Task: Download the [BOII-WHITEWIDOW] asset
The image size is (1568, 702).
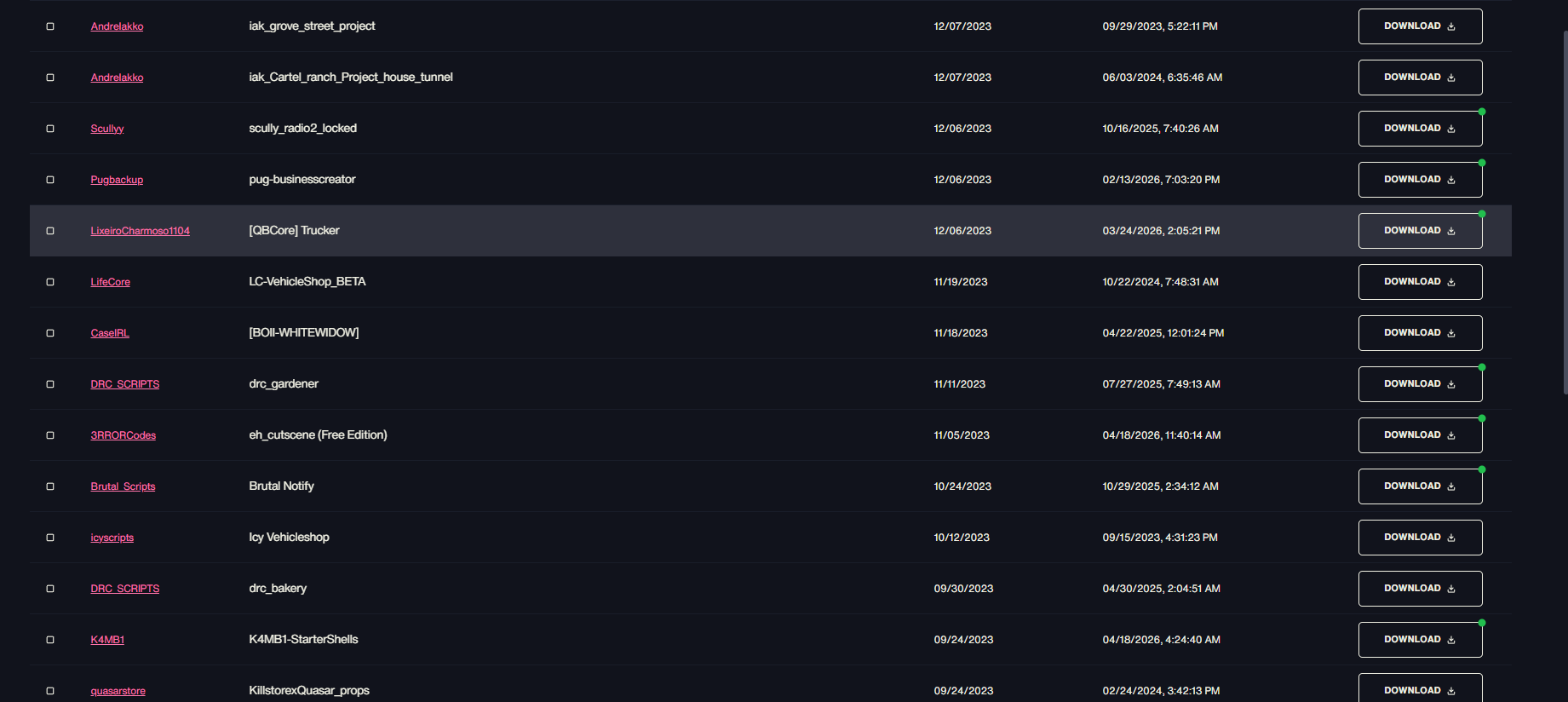Action: (1420, 333)
